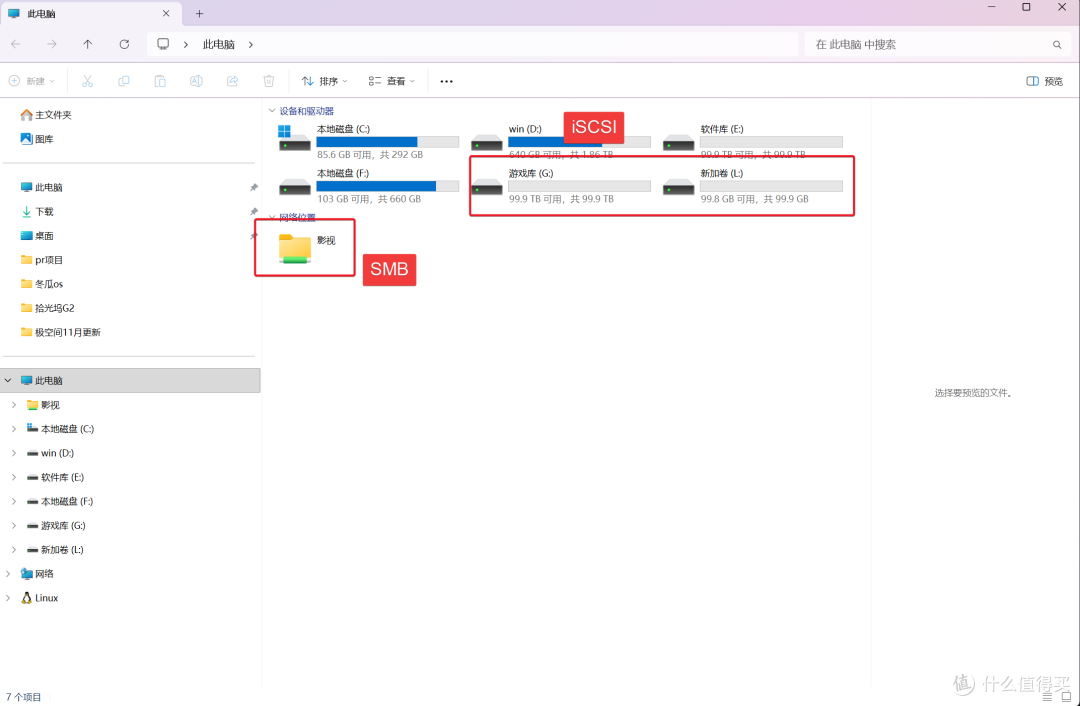Click chevron after 此电脑 in address bar
1080x706 pixels.
tap(251, 44)
